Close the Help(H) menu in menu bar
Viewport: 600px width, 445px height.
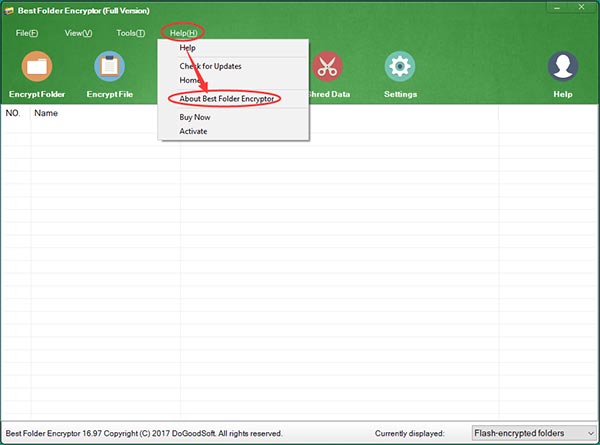pyautogui.click(x=183, y=33)
